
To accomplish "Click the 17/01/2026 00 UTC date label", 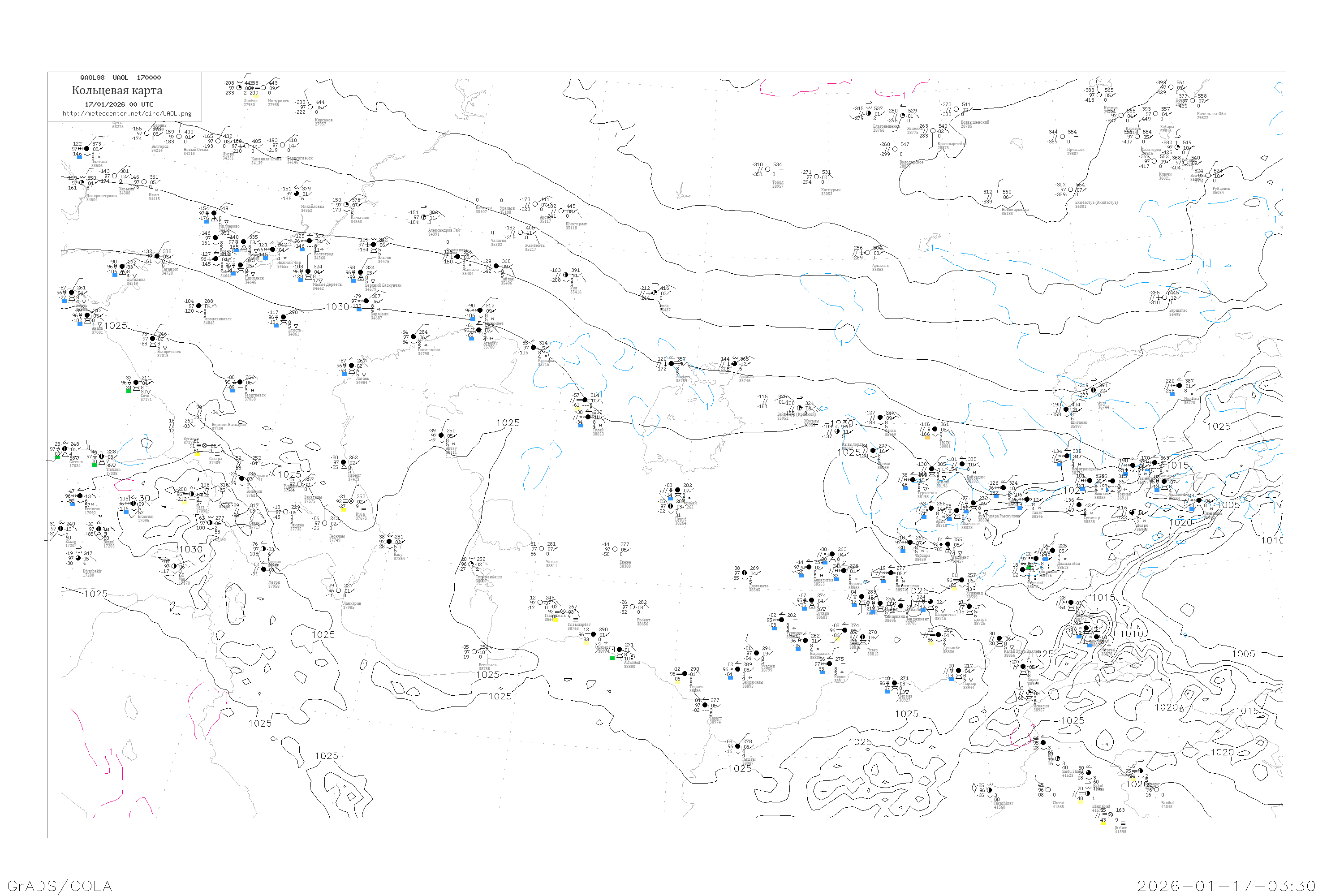I will [119, 104].
